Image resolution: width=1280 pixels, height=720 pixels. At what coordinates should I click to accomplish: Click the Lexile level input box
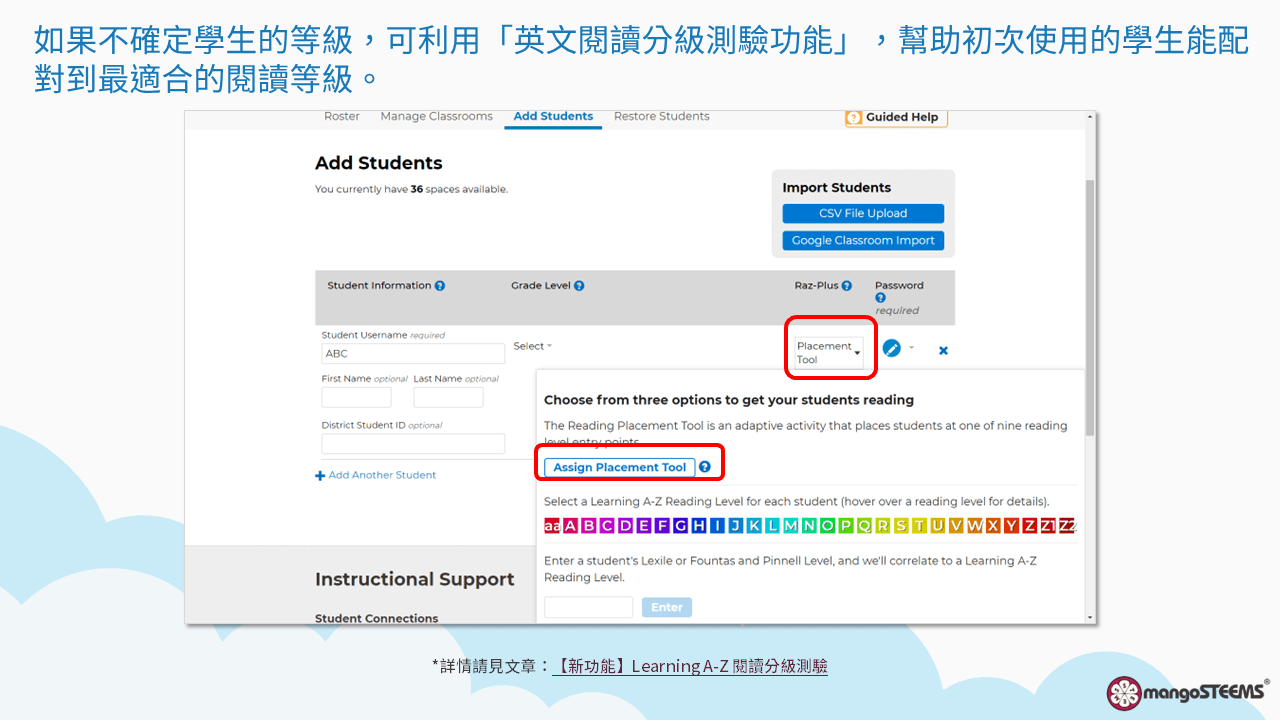click(589, 607)
